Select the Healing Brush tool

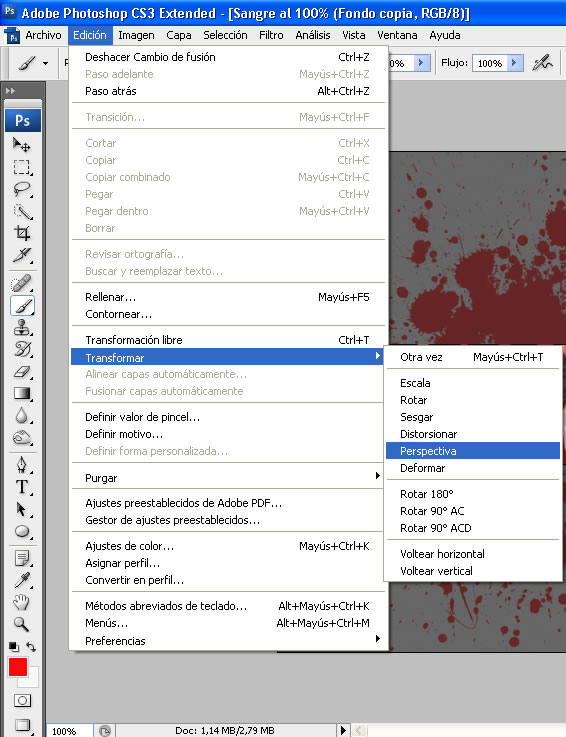tap(22, 283)
